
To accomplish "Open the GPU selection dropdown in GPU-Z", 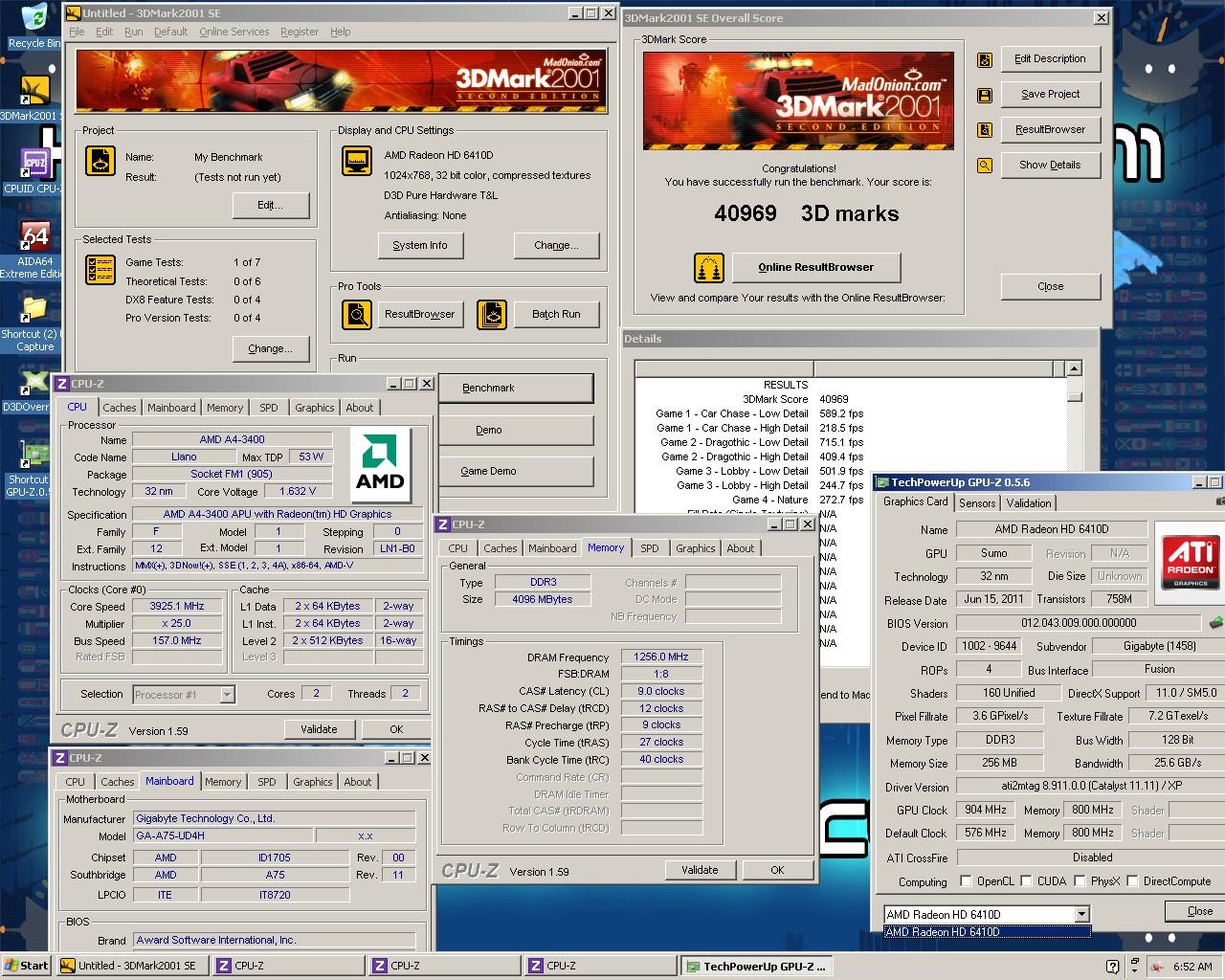I will click(1081, 914).
